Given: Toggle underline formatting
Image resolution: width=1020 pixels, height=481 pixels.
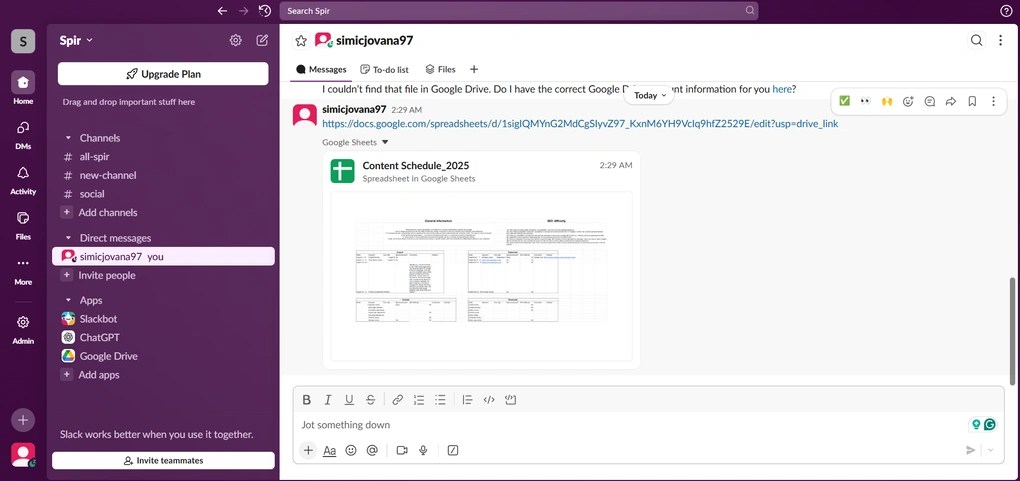Looking at the screenshot, I should [349, 400].
